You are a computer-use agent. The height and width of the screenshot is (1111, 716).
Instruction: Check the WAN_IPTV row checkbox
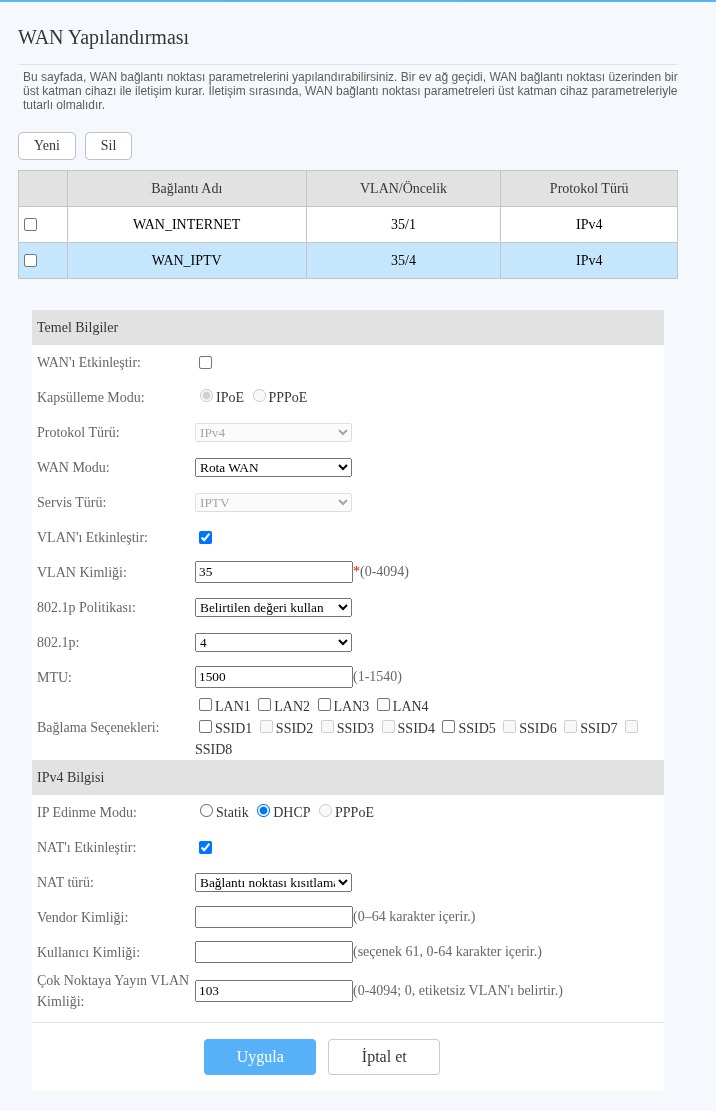pos(30,261)
